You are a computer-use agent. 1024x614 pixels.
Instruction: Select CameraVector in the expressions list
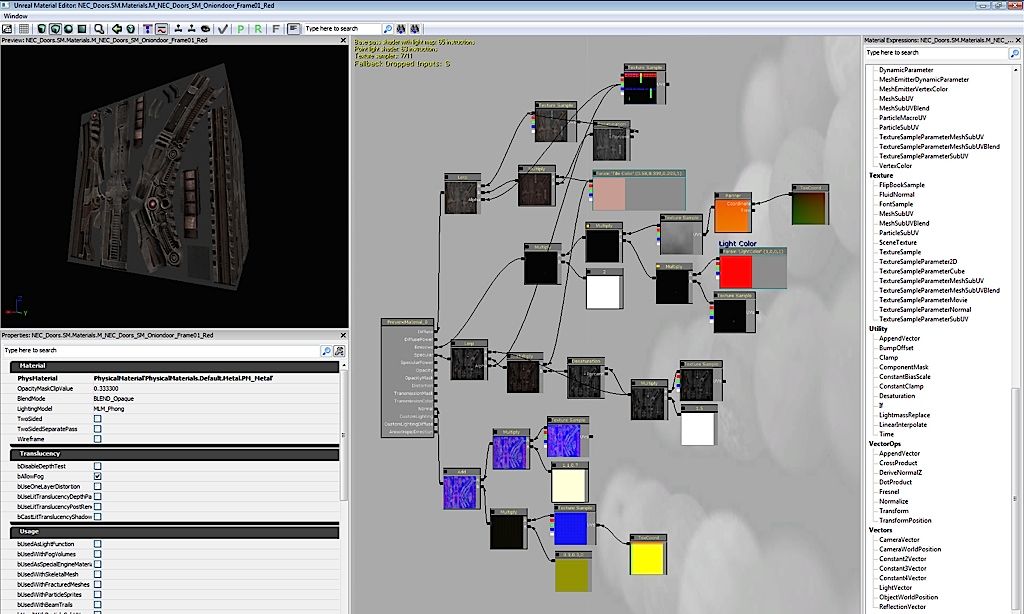[x=899, y=540]
